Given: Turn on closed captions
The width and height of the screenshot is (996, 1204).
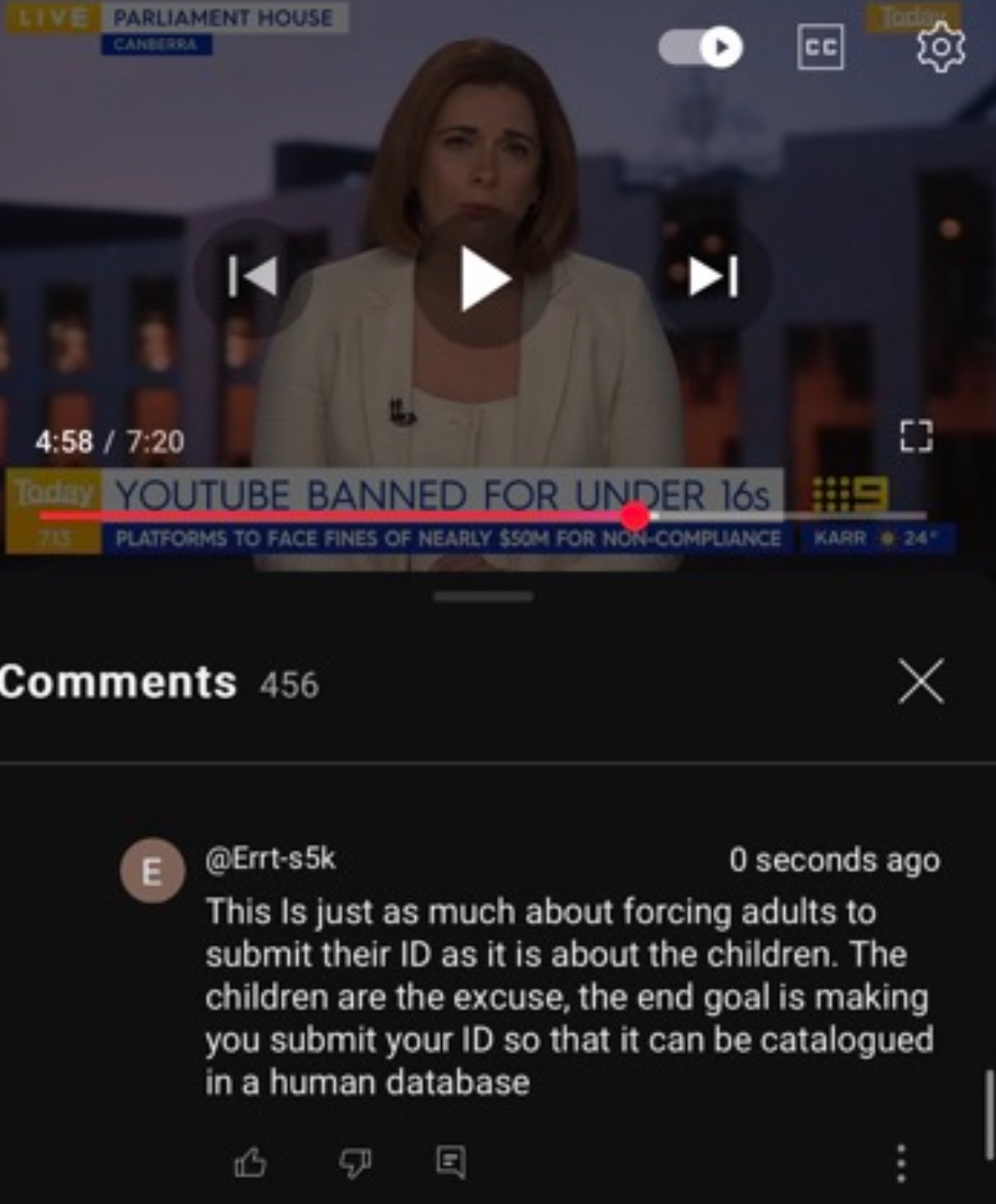Looking at the screenshot, I should [820, 47].
